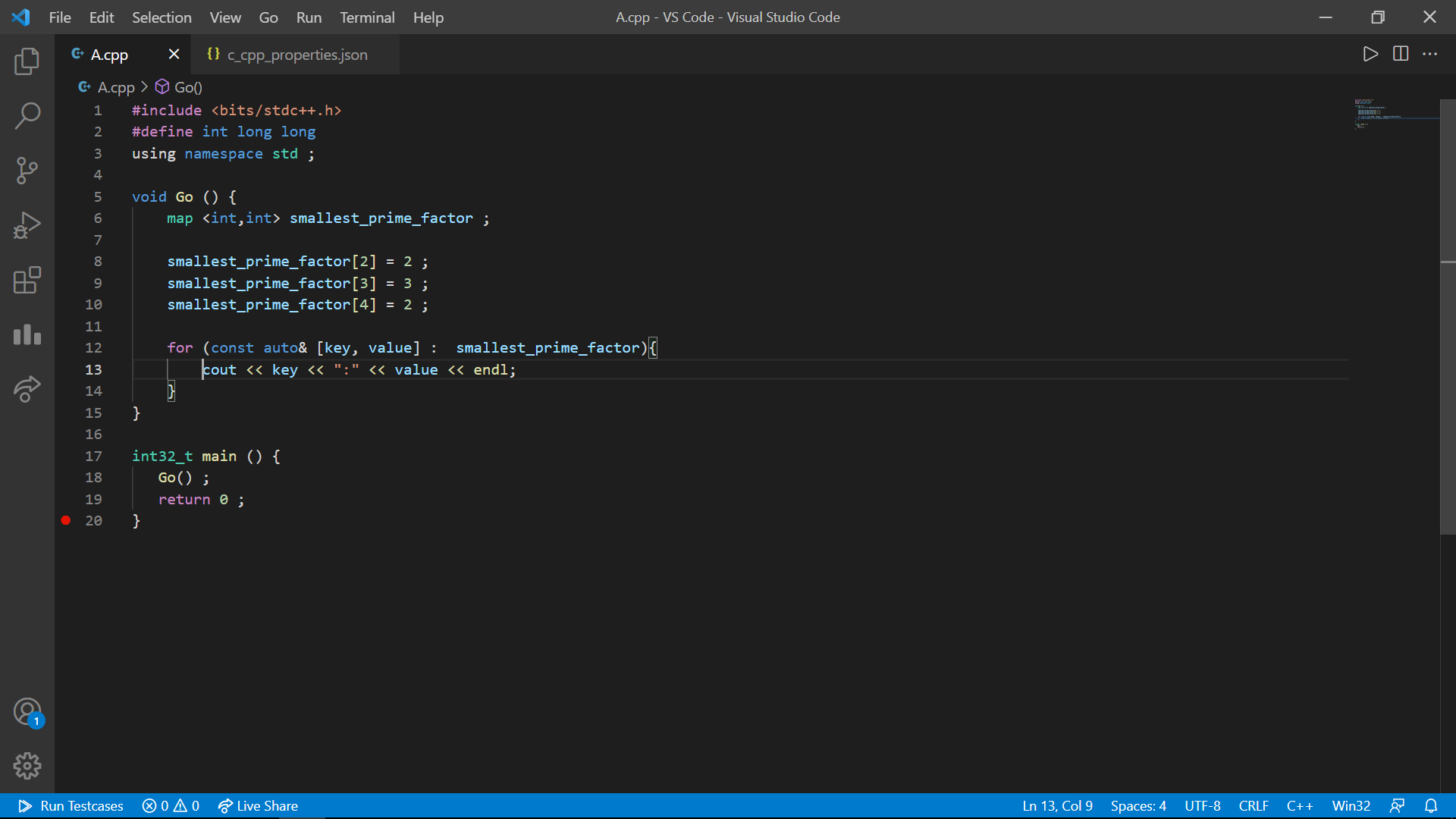
Task: Close the A.cpp editor tab
Action: 174,54
